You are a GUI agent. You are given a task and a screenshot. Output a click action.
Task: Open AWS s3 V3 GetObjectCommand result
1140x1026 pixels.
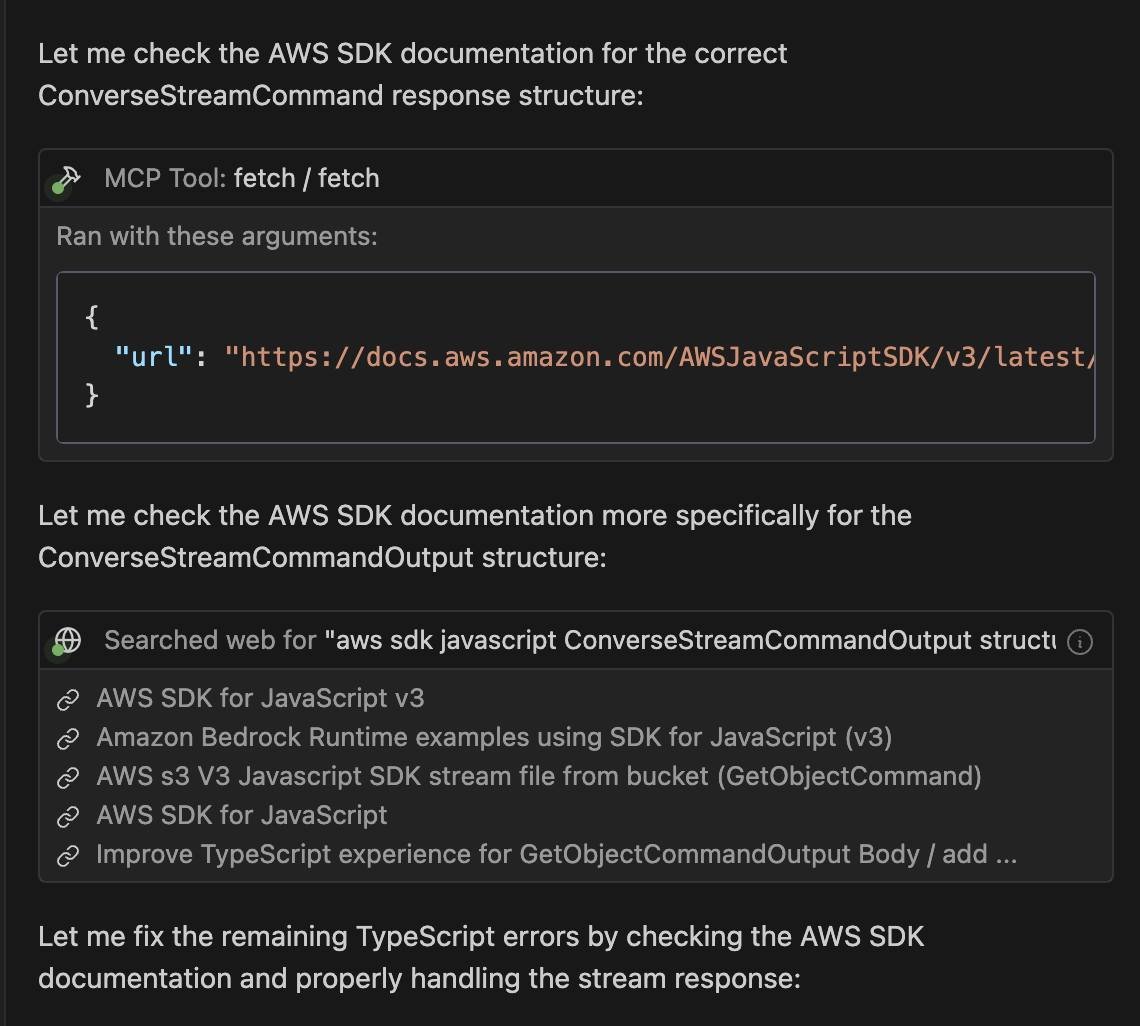point(539,776)
